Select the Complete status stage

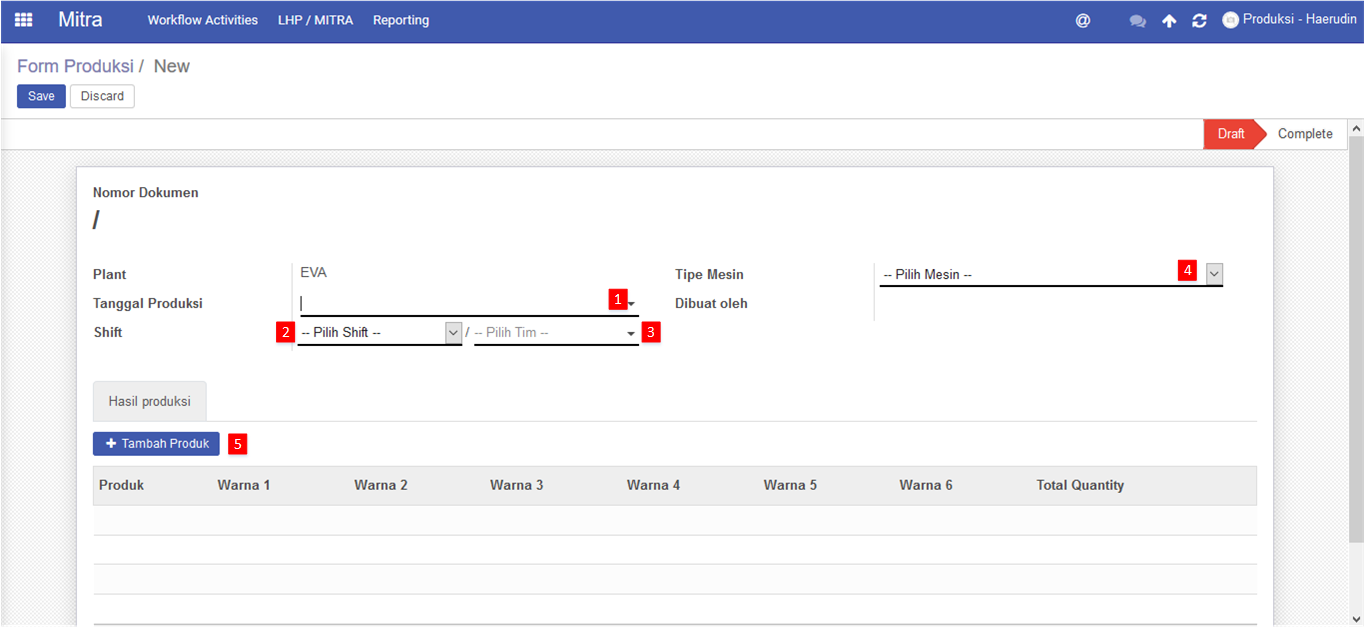click(x=1304, y=134)
